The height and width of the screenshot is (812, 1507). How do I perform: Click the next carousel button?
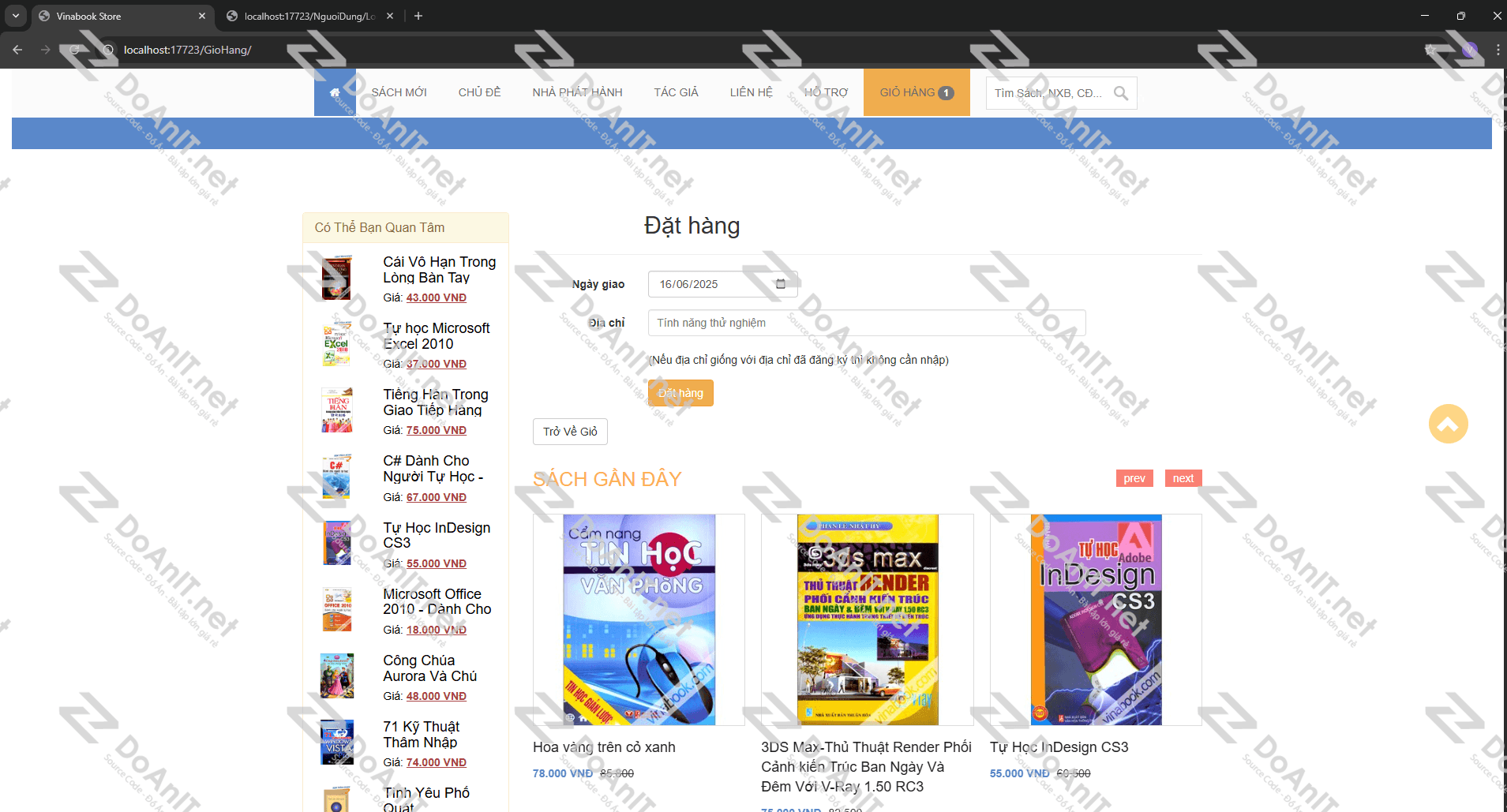point(1183,478)
